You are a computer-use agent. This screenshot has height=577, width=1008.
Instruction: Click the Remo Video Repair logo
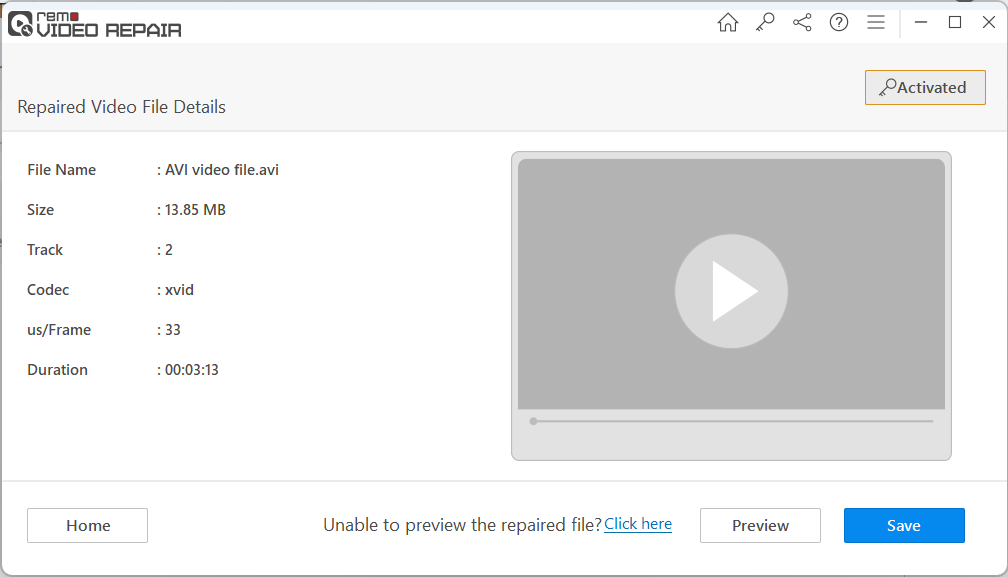pyautogui.click(x=95, y=24)
